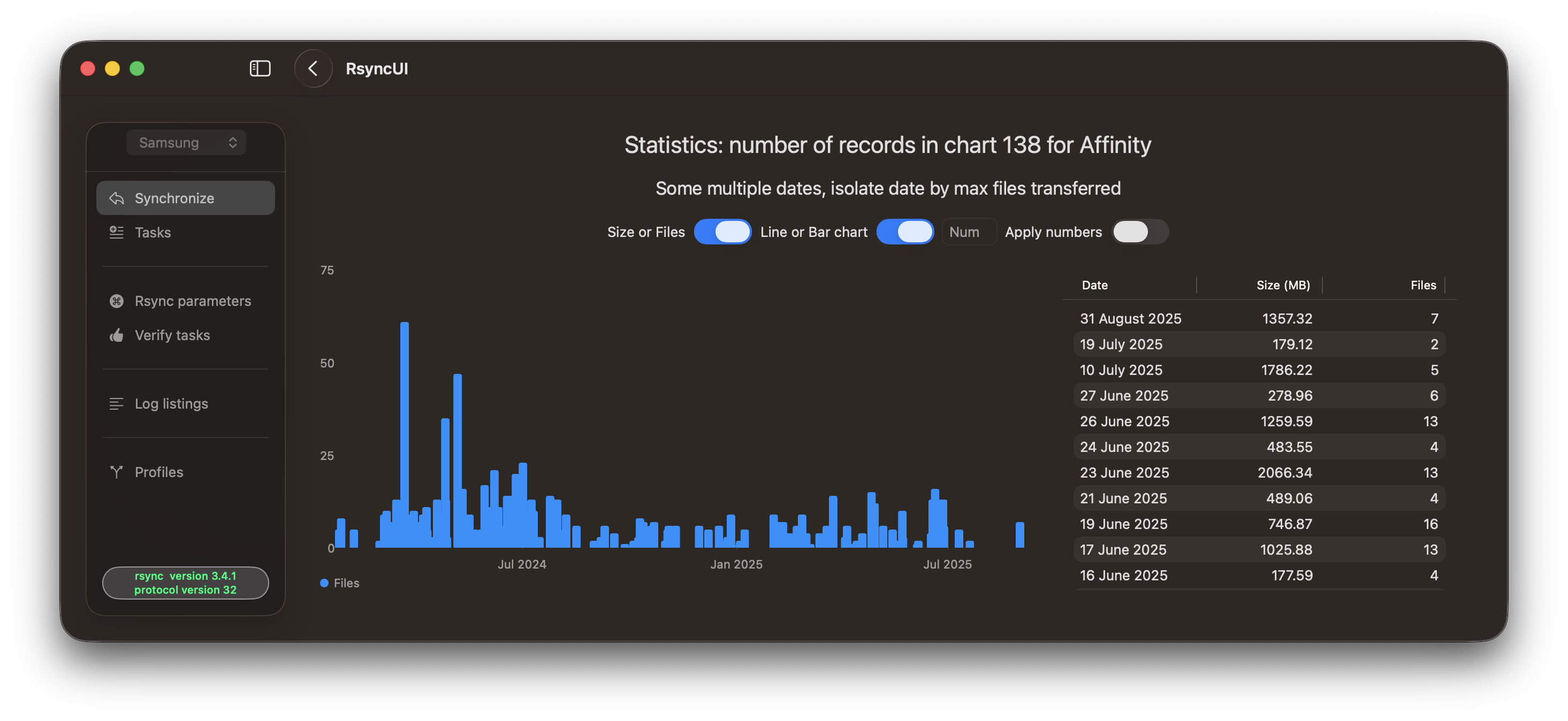Sort by the Date column header
The width and height of the screenshot is (1568, 721).
click(x=1094, y=286)
